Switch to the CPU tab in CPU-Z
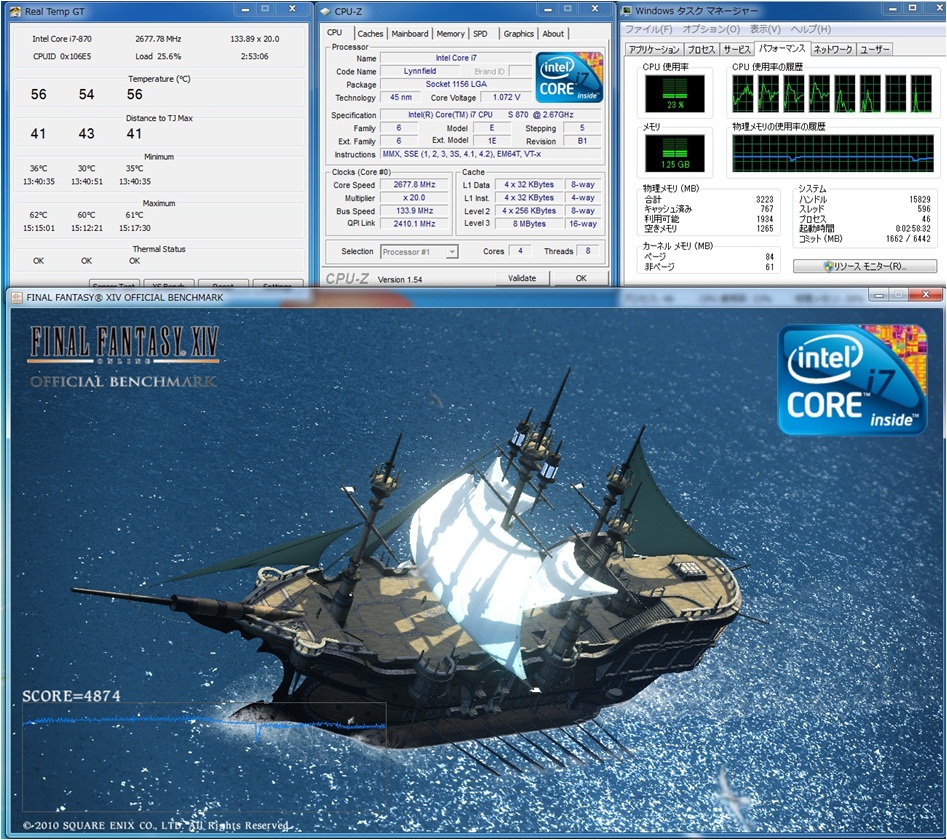 pos(335,33)
